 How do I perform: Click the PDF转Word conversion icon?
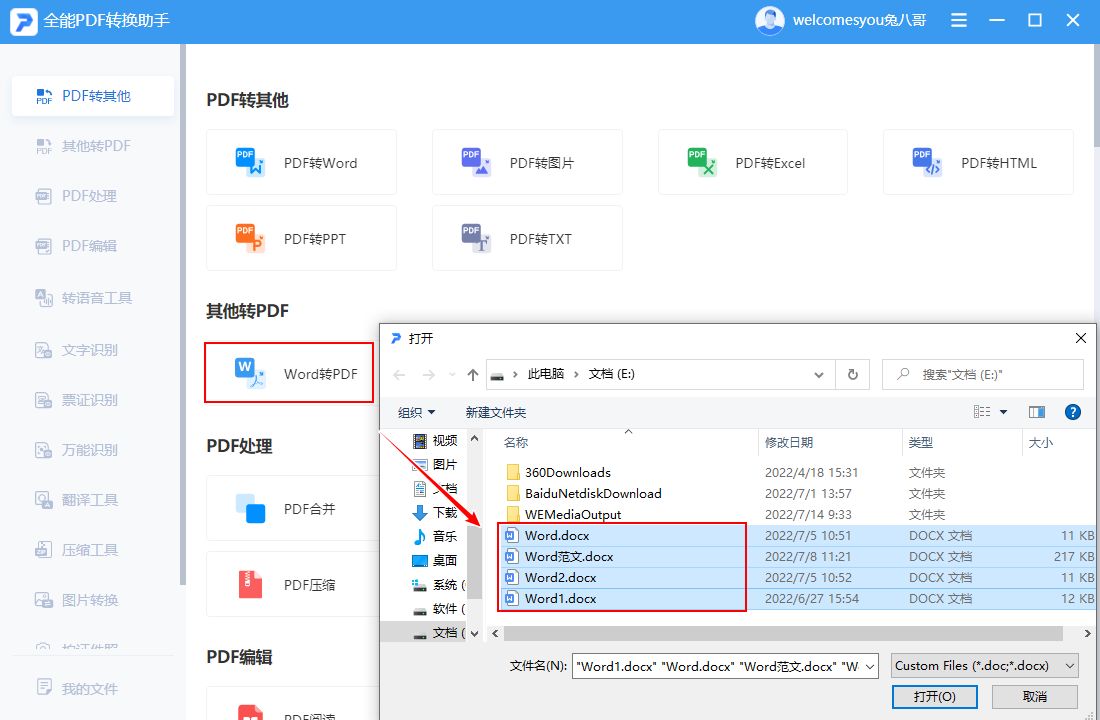point(250,162)
